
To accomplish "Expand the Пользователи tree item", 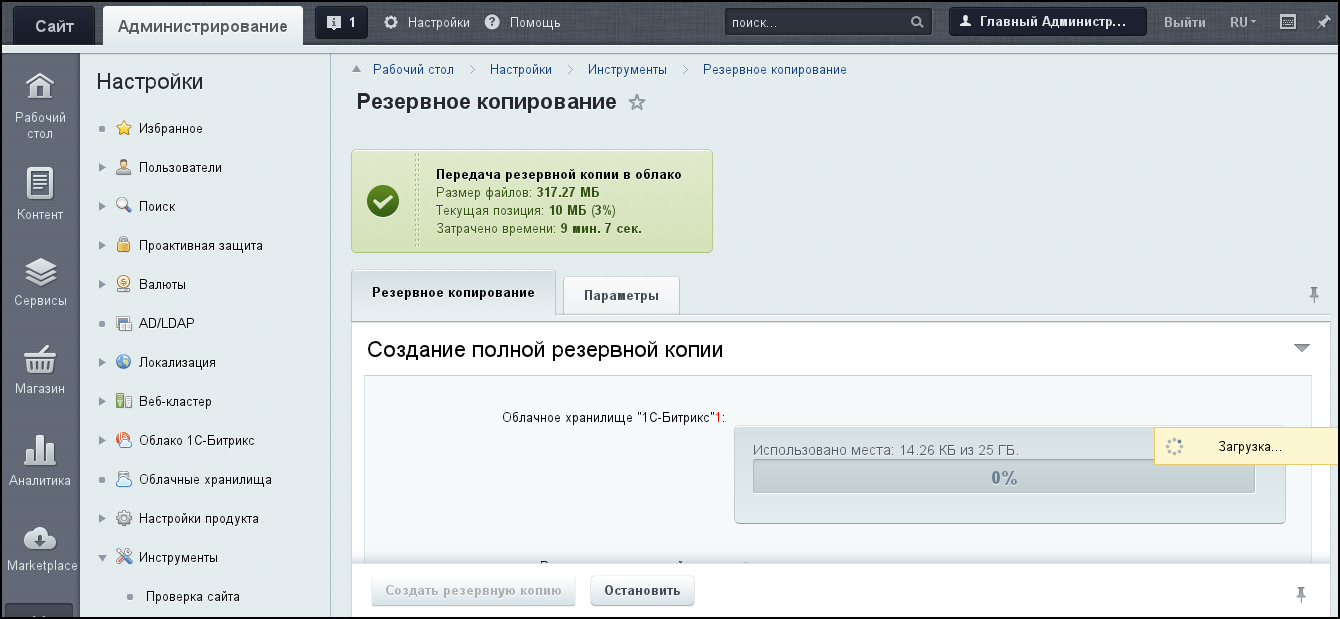I will (x=102, y=168).
